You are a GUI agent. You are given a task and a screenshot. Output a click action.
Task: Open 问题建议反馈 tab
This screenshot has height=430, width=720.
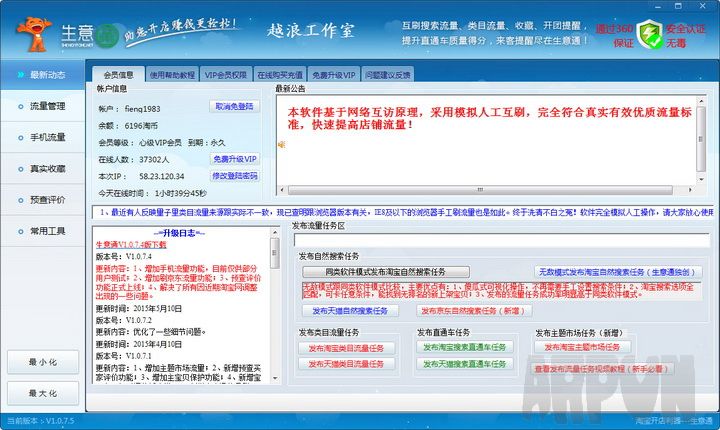[388, 75]
